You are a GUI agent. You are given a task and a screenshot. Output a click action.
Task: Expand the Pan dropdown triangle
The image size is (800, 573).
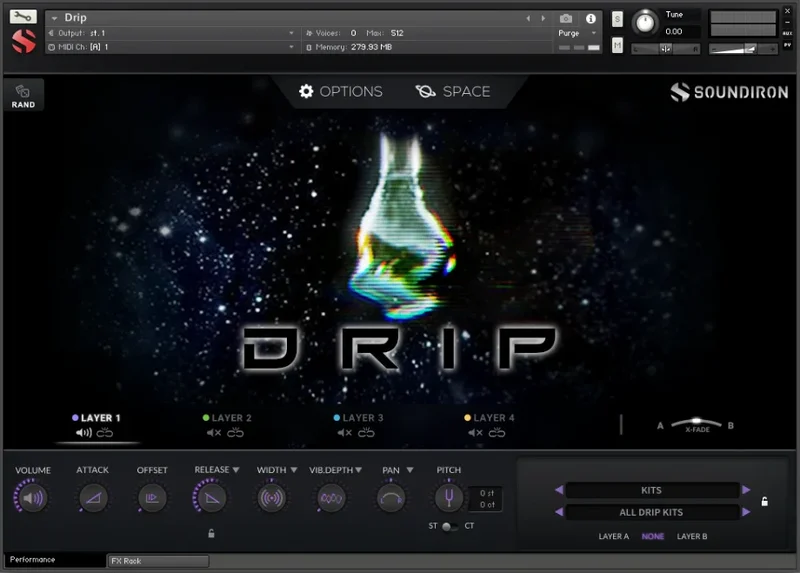click(410, 470)
